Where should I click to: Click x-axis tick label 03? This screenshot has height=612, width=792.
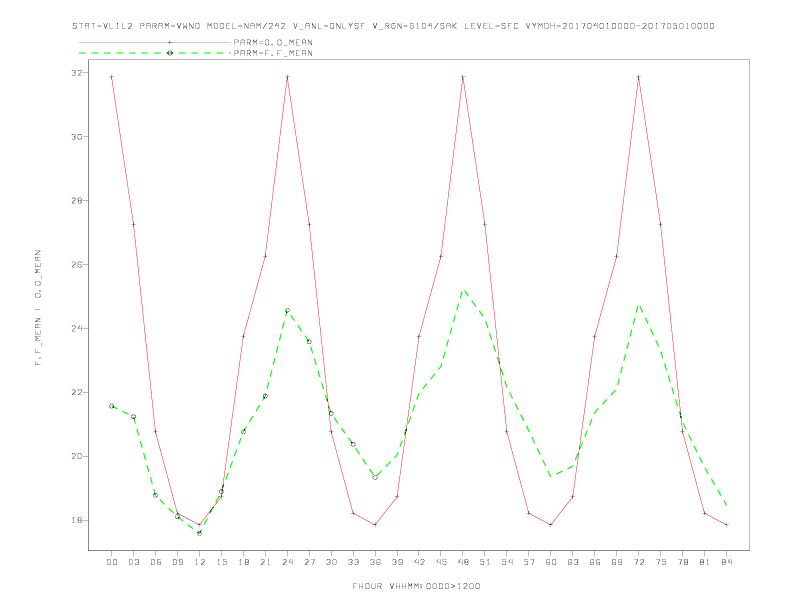[x=133, y=562]
